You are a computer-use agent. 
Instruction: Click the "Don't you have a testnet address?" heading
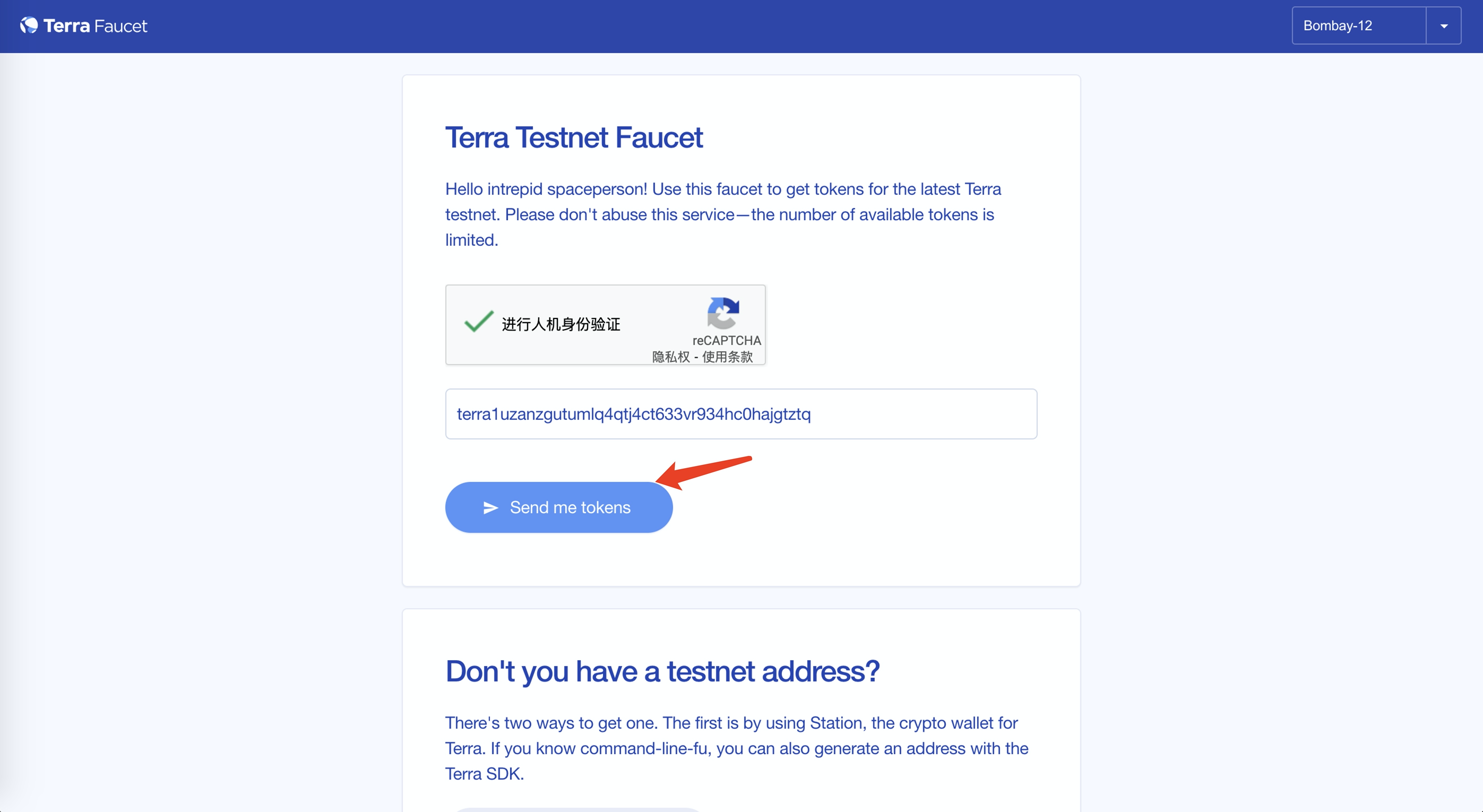[x=662, y=671]
